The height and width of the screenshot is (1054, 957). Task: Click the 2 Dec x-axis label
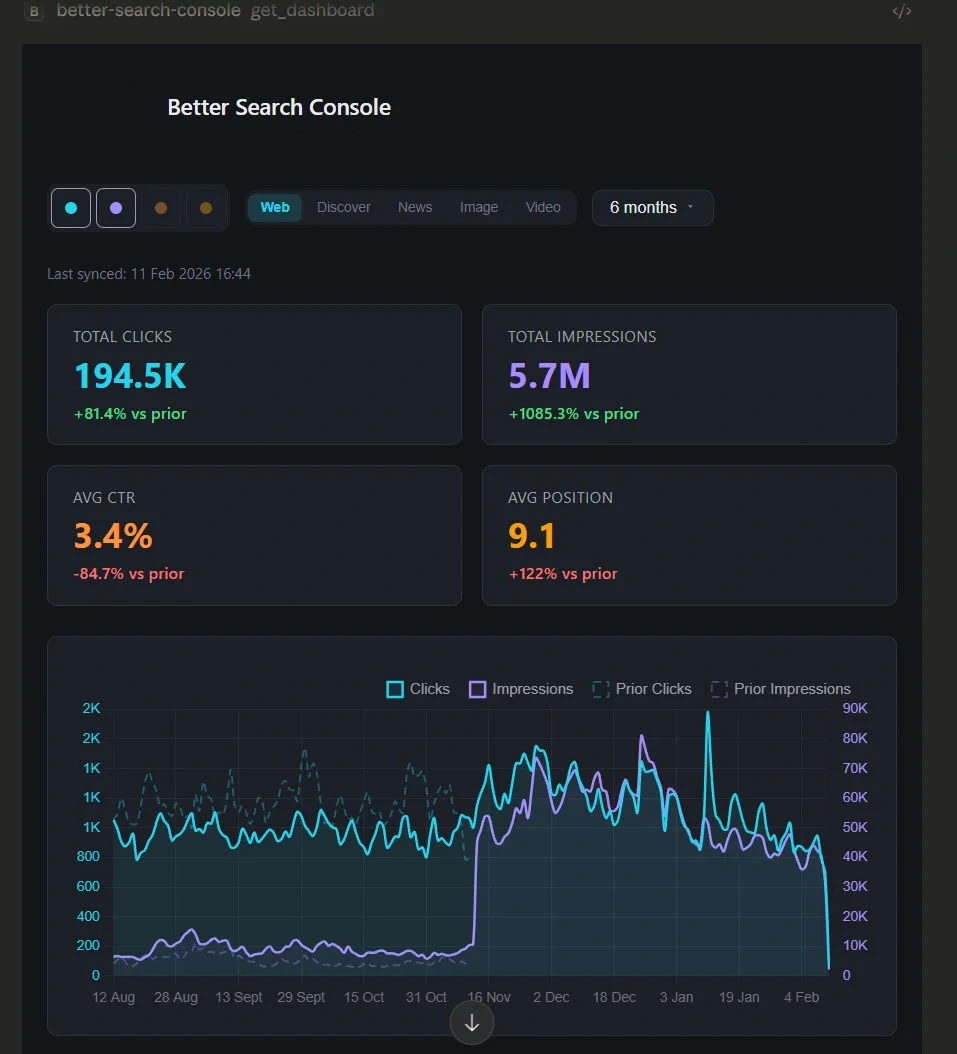point(551,997)
